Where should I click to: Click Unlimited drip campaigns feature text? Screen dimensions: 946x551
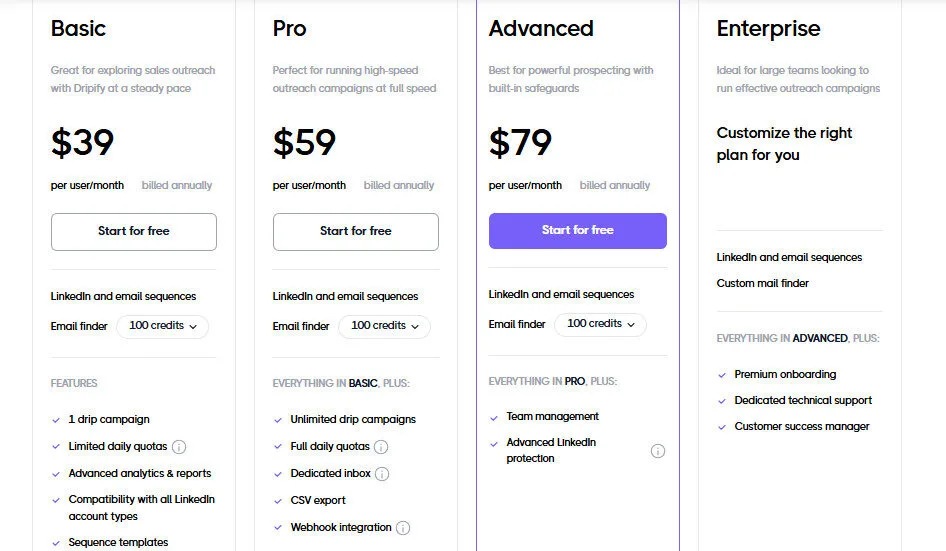tap(353, 420)
